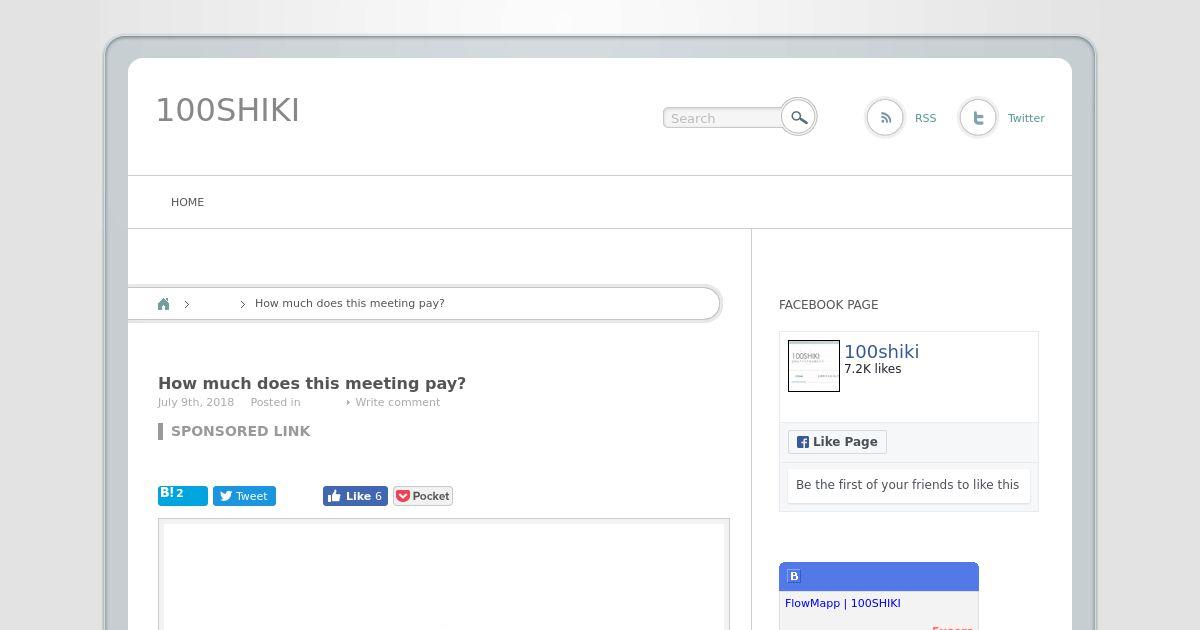Click the Twitter text link
Image resolution: width=1200 pixels, height=630 pixels.
pyautogui.click(x=1026, y=118)
